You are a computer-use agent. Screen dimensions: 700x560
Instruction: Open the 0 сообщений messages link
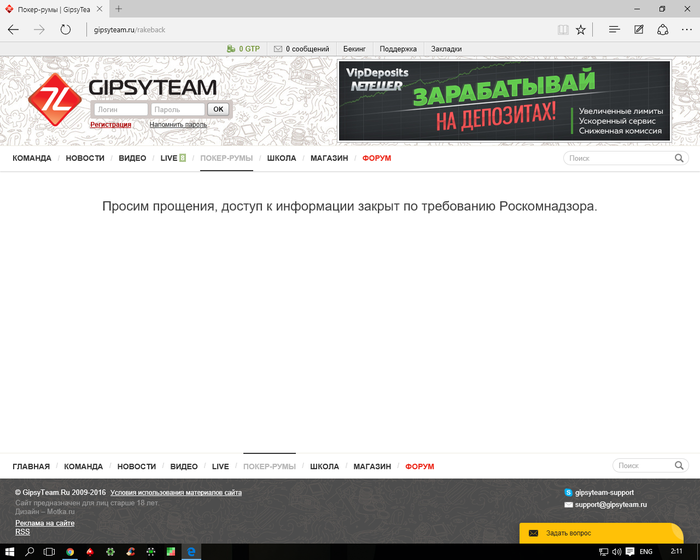(301, 49)
